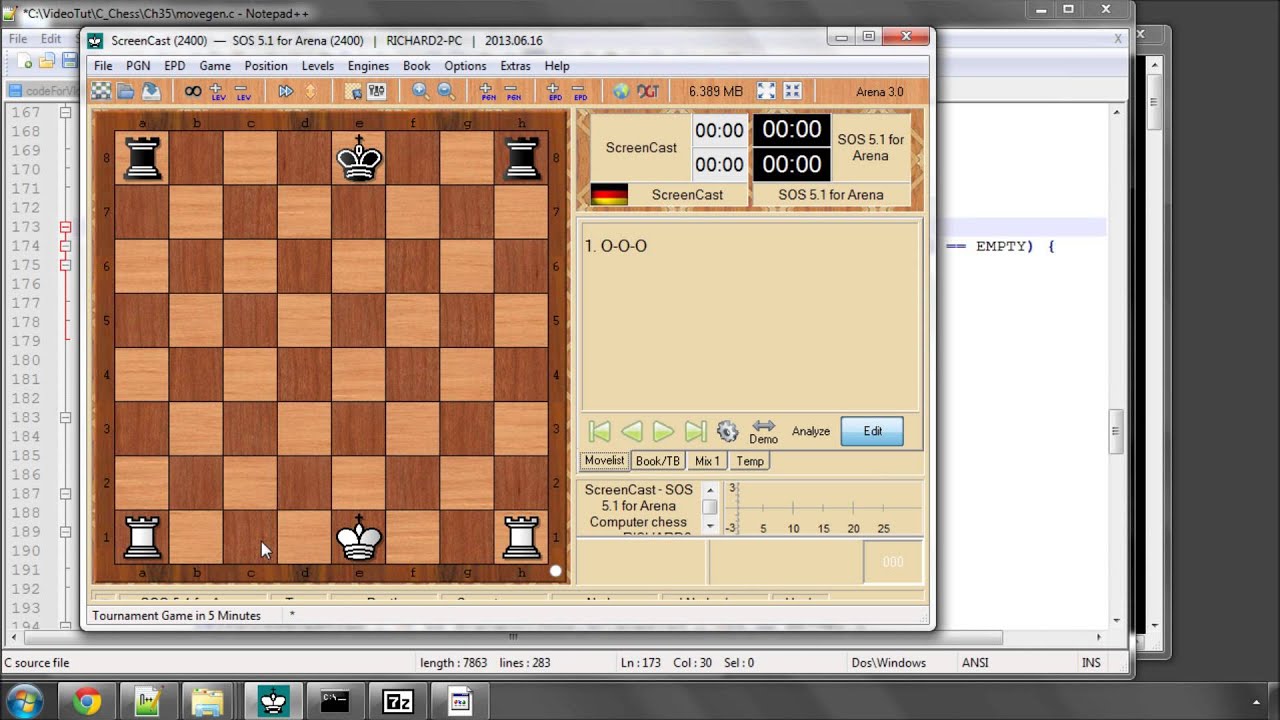This screenshot has width=1280, height=720.
Task: Open 7-Zip from the Windows taskbar
Action: [398, 702]
